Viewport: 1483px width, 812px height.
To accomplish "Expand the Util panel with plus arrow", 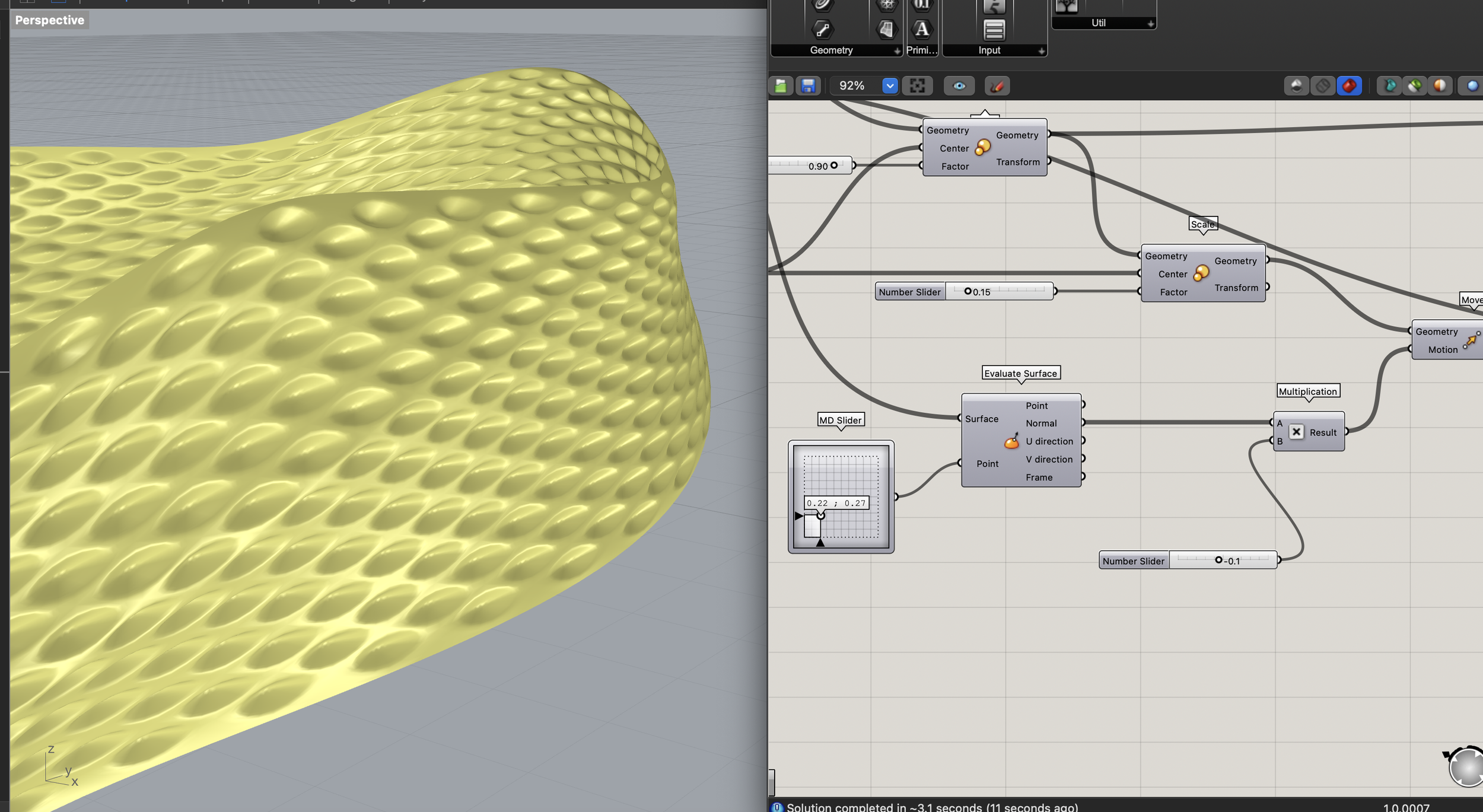I will click(1150, 24).
